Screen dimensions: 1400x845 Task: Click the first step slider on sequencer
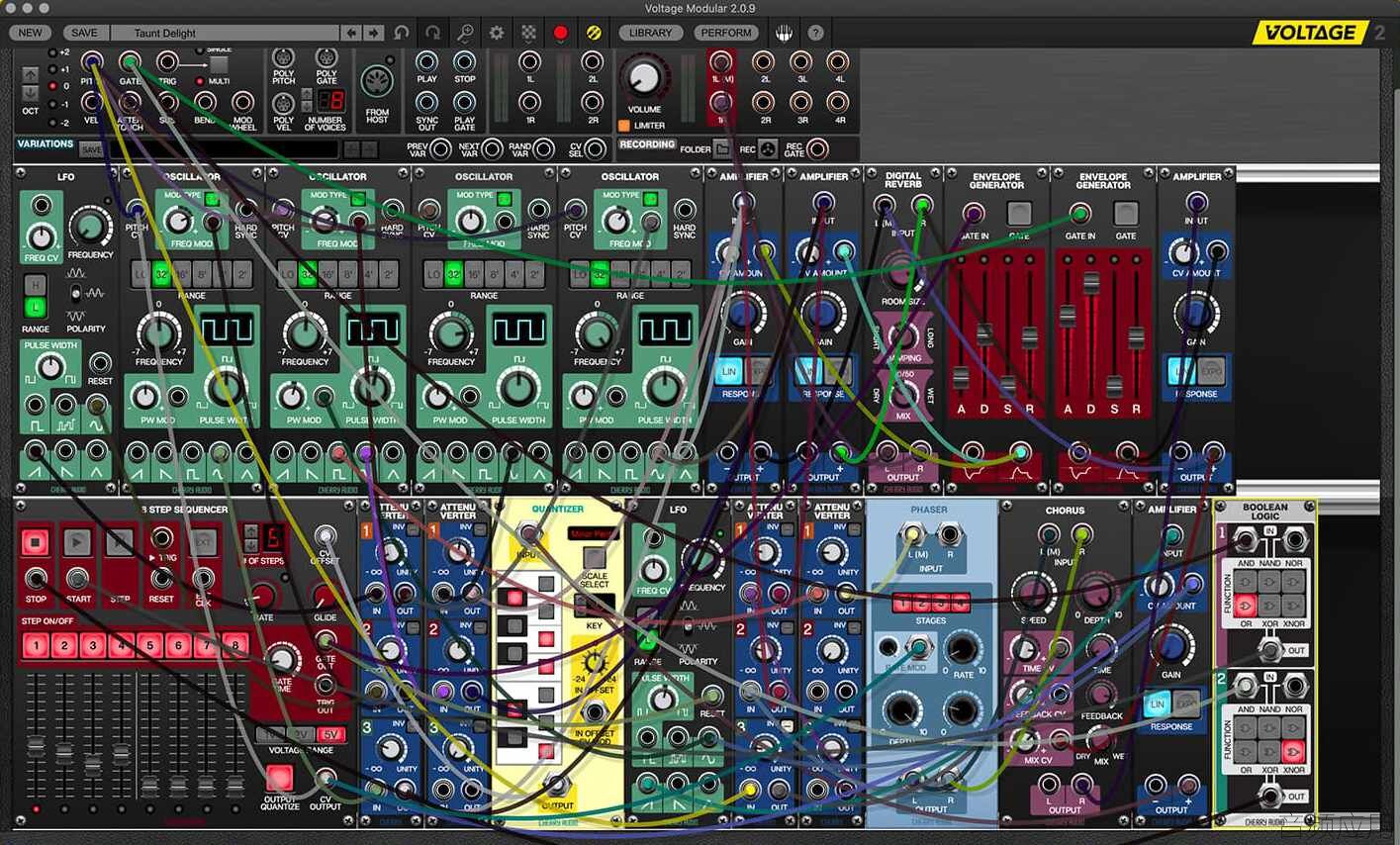coord(36,745)
